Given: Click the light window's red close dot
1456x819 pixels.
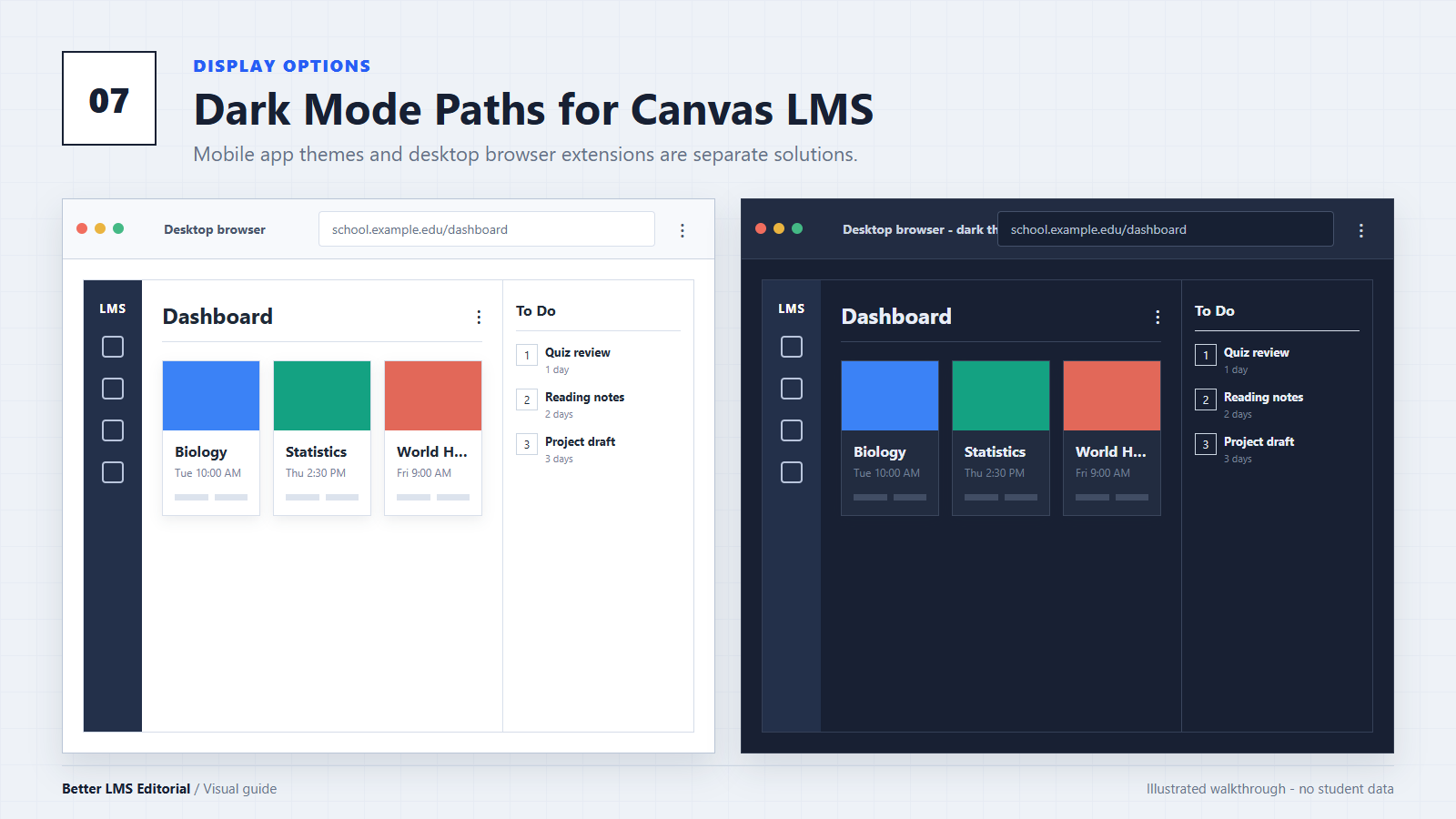Looking at the screenshot, I should [82, 228].
